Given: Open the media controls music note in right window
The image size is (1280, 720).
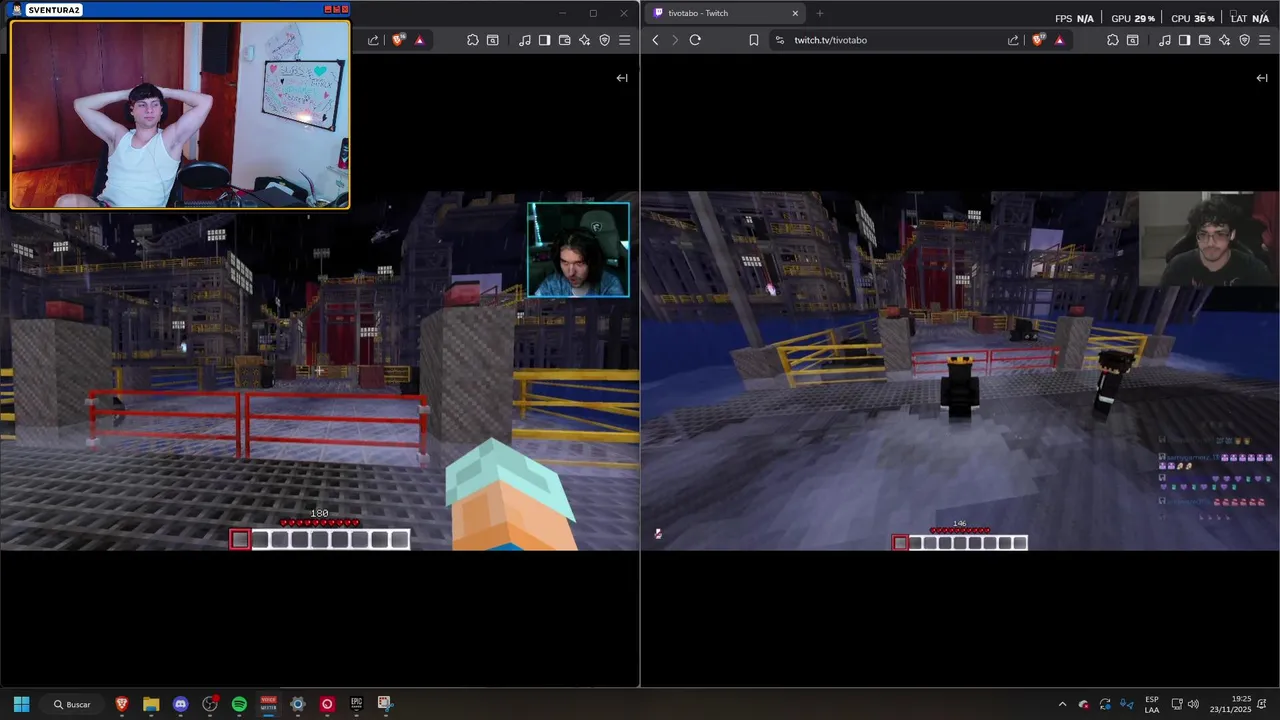Looking at the screenshot, I should [x=1164, y=40].
